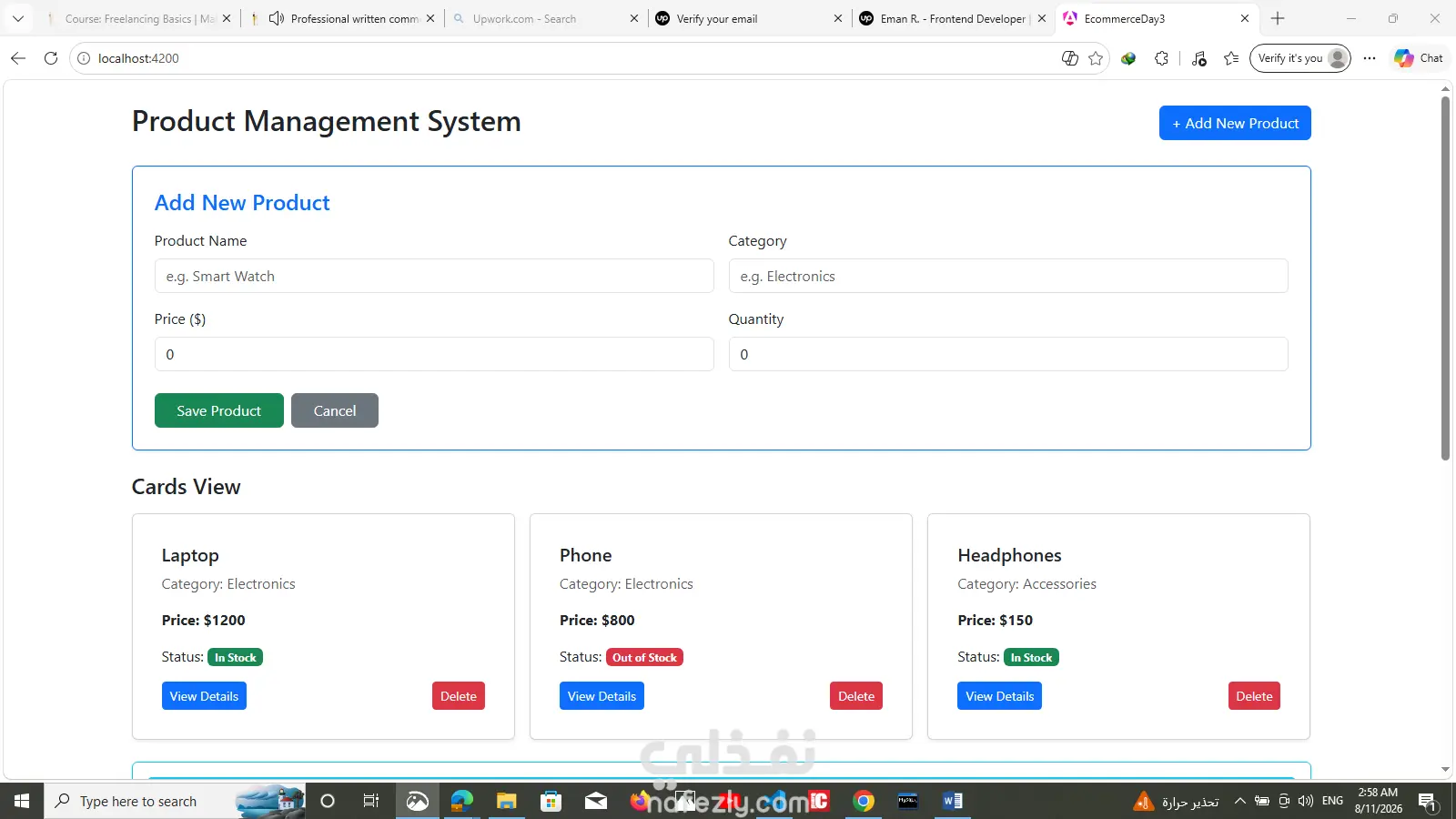Click into the Quantity field
Image resolution: width=1456 pixels, height=819 pixels.
coord(1008,354)
